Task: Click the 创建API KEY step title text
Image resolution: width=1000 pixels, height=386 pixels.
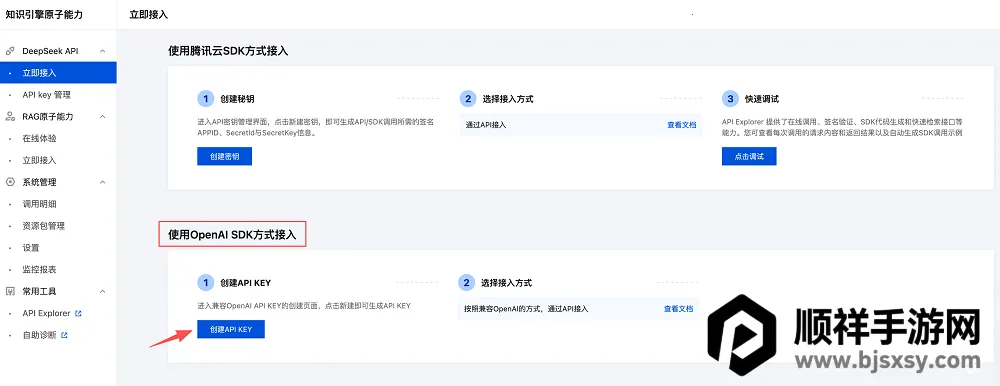Action: (246, 283)
